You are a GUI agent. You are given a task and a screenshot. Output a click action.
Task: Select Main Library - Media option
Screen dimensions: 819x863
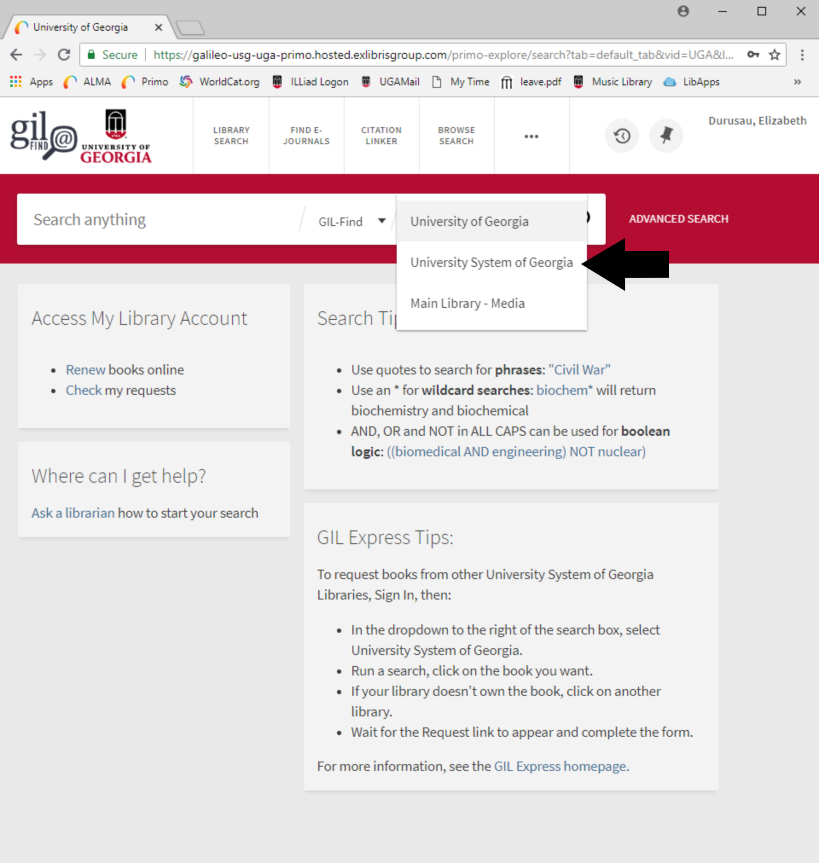click(467, 303)
